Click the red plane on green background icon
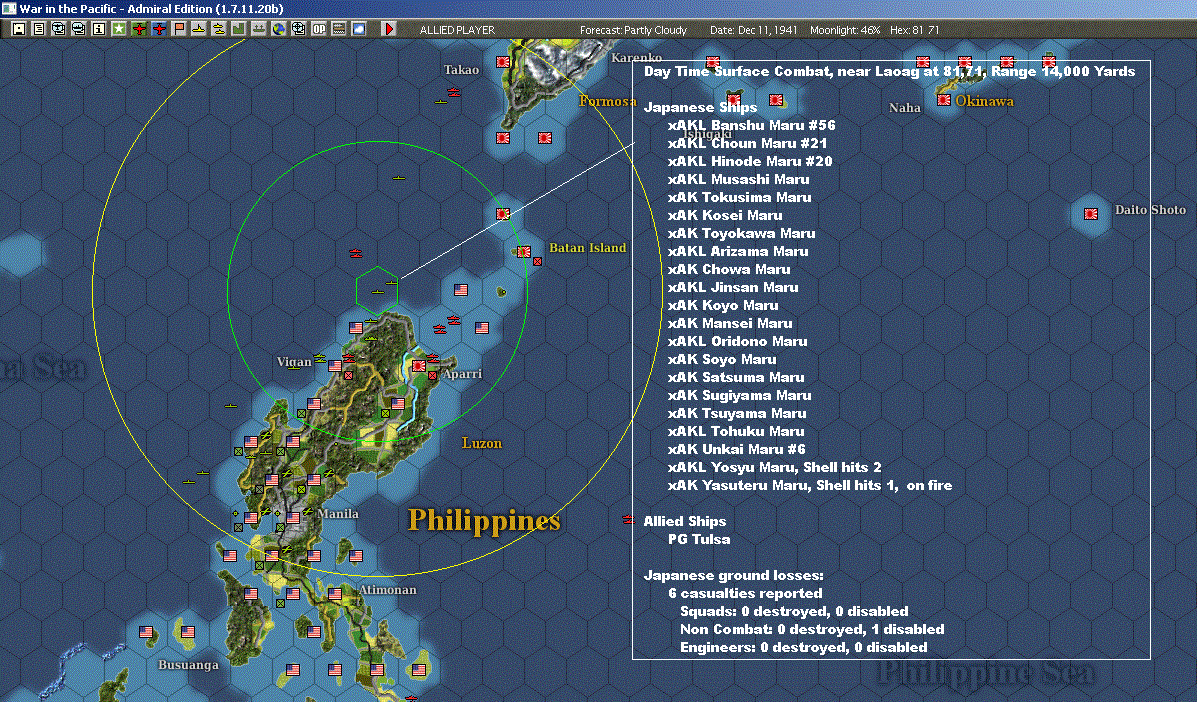The width and height of the screenshot is (1197, 702). point(139,29)
